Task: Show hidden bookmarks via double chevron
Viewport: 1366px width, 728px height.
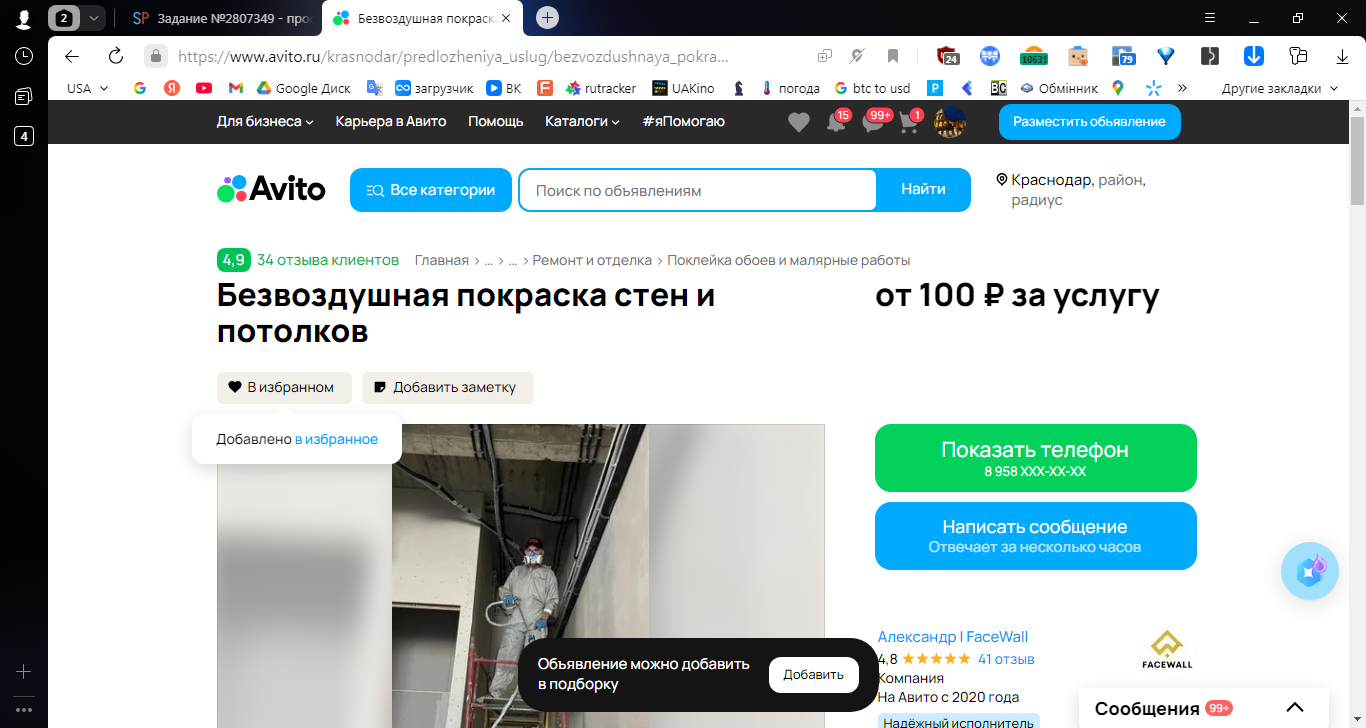Action: (1182, 88)
